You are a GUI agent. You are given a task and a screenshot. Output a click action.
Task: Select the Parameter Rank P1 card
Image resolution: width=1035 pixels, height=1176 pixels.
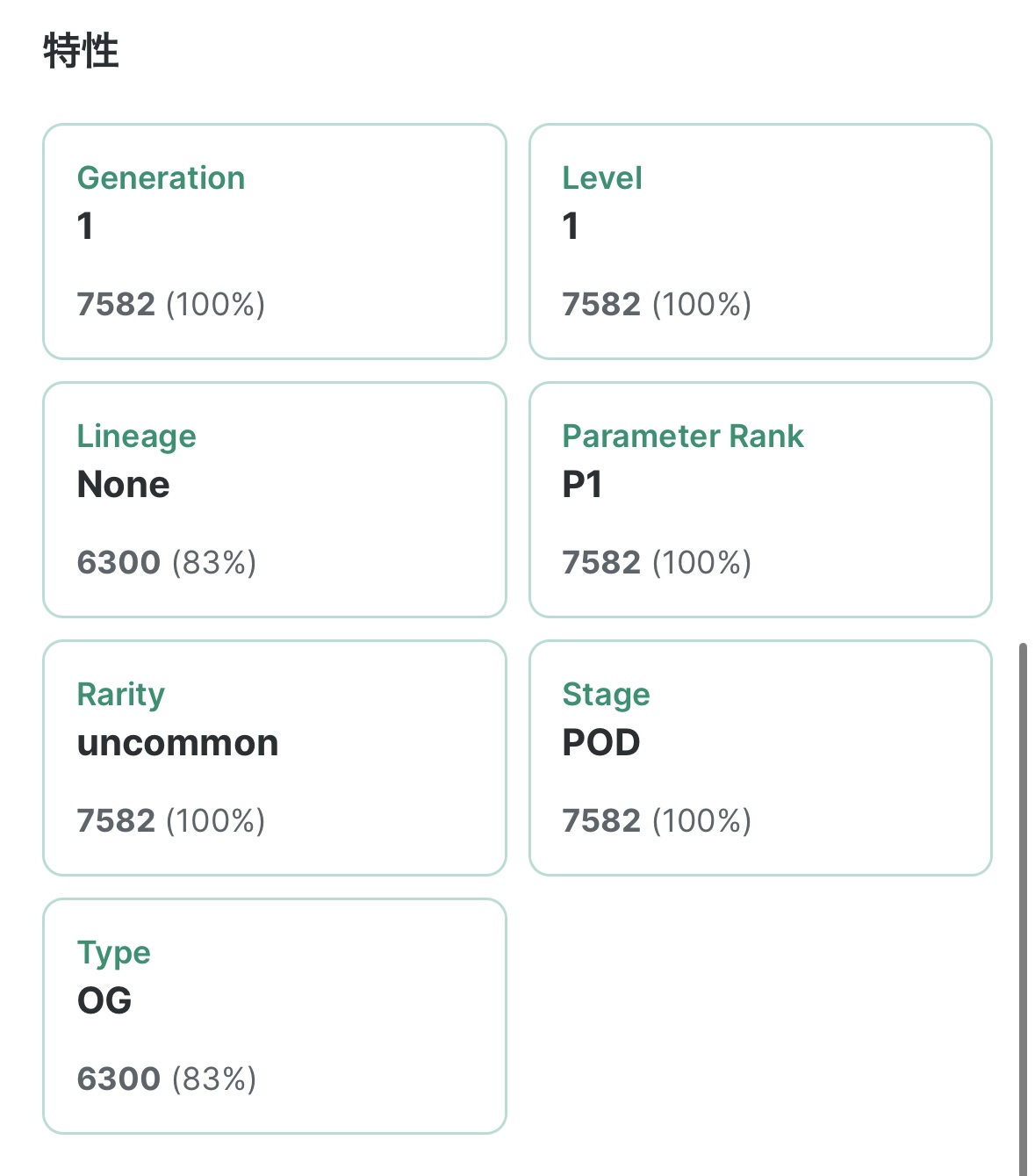coord(760,500)
